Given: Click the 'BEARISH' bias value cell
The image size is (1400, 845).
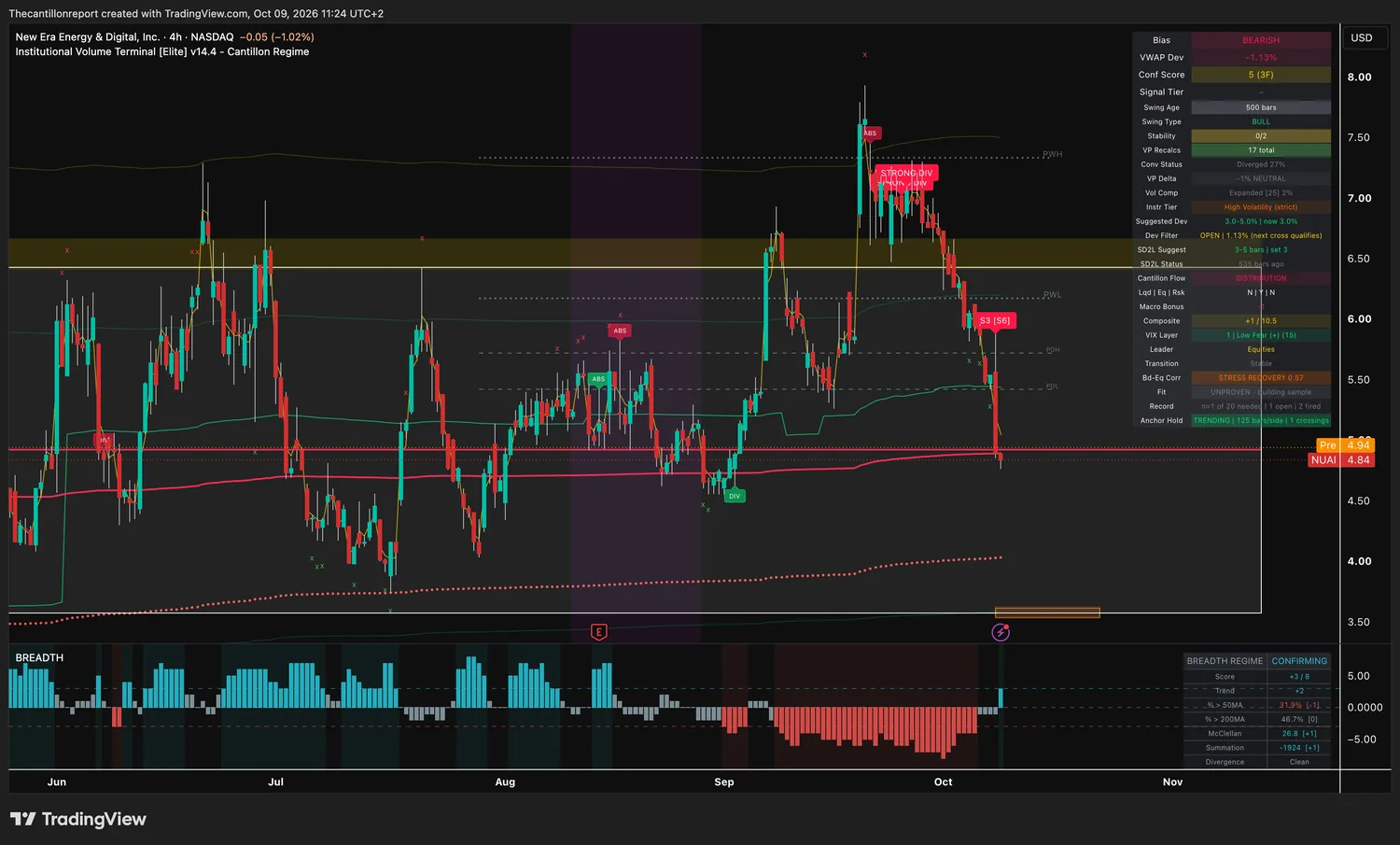Looking at the screenshot, I should [1261, 40].
